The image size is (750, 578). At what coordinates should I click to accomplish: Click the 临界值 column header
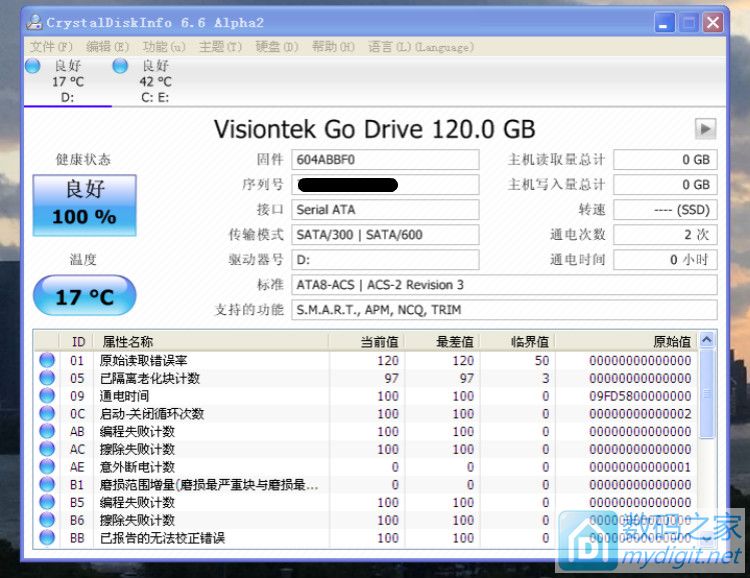518,342
